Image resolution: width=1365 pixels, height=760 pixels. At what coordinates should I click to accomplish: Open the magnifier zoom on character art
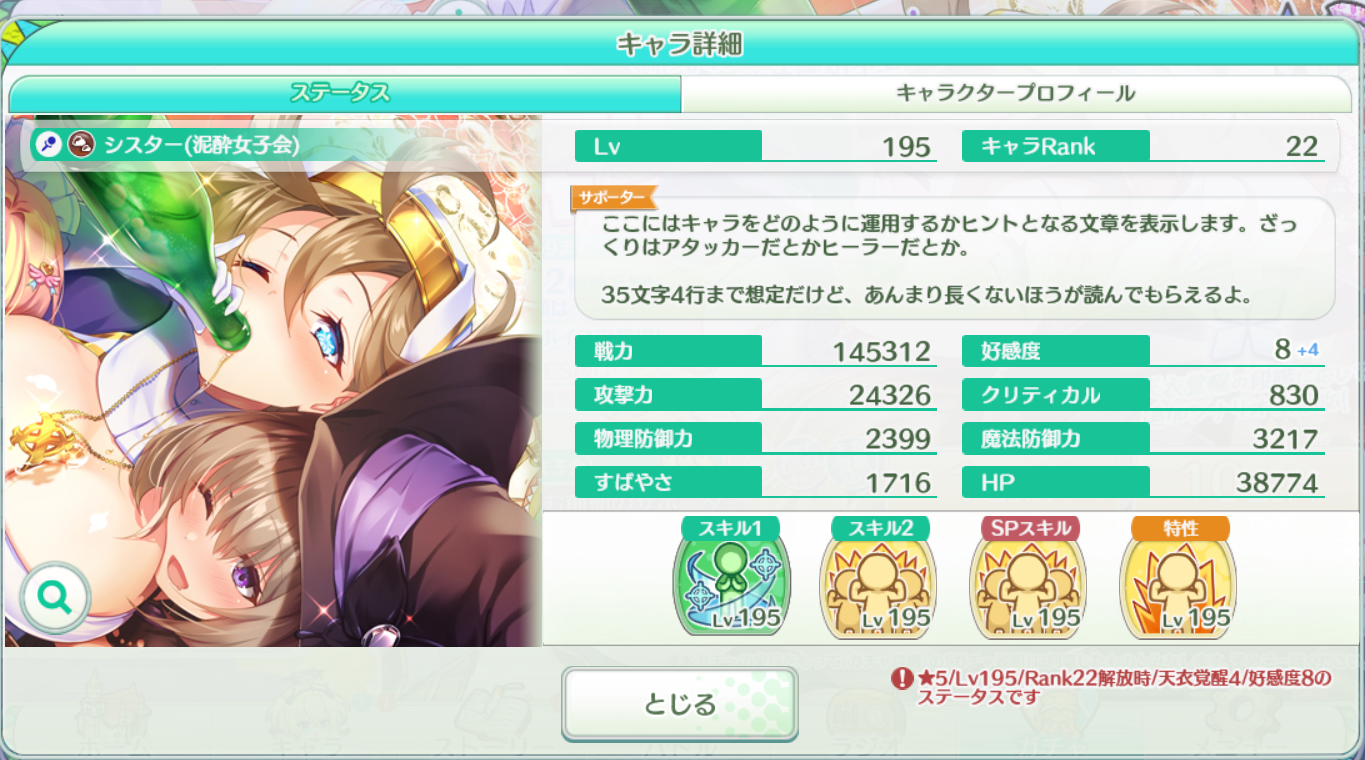[x=55, y=598]
